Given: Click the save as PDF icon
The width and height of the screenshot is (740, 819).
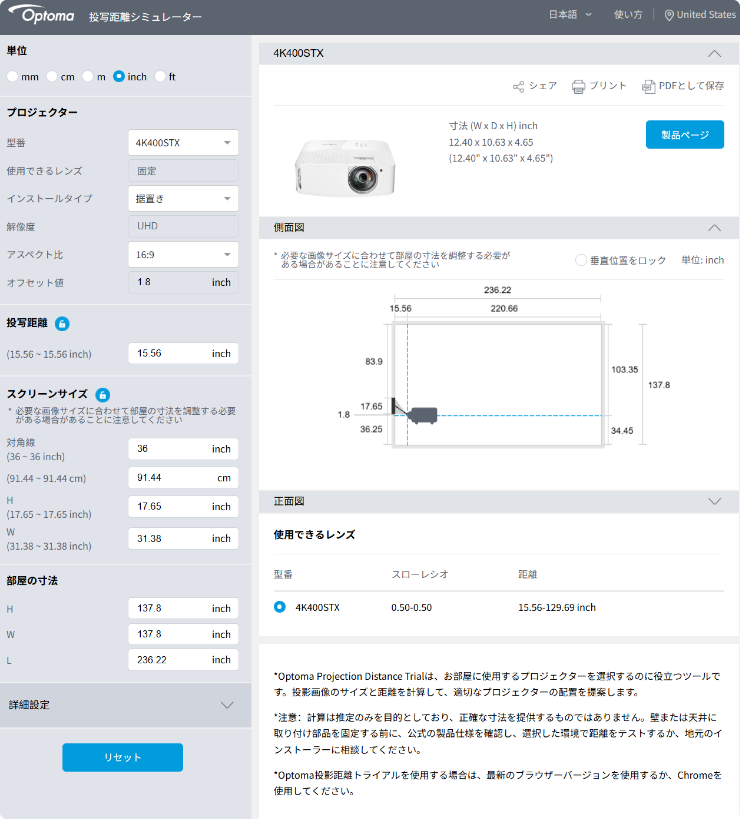Looking at the screenshot, I should (648, 87).
